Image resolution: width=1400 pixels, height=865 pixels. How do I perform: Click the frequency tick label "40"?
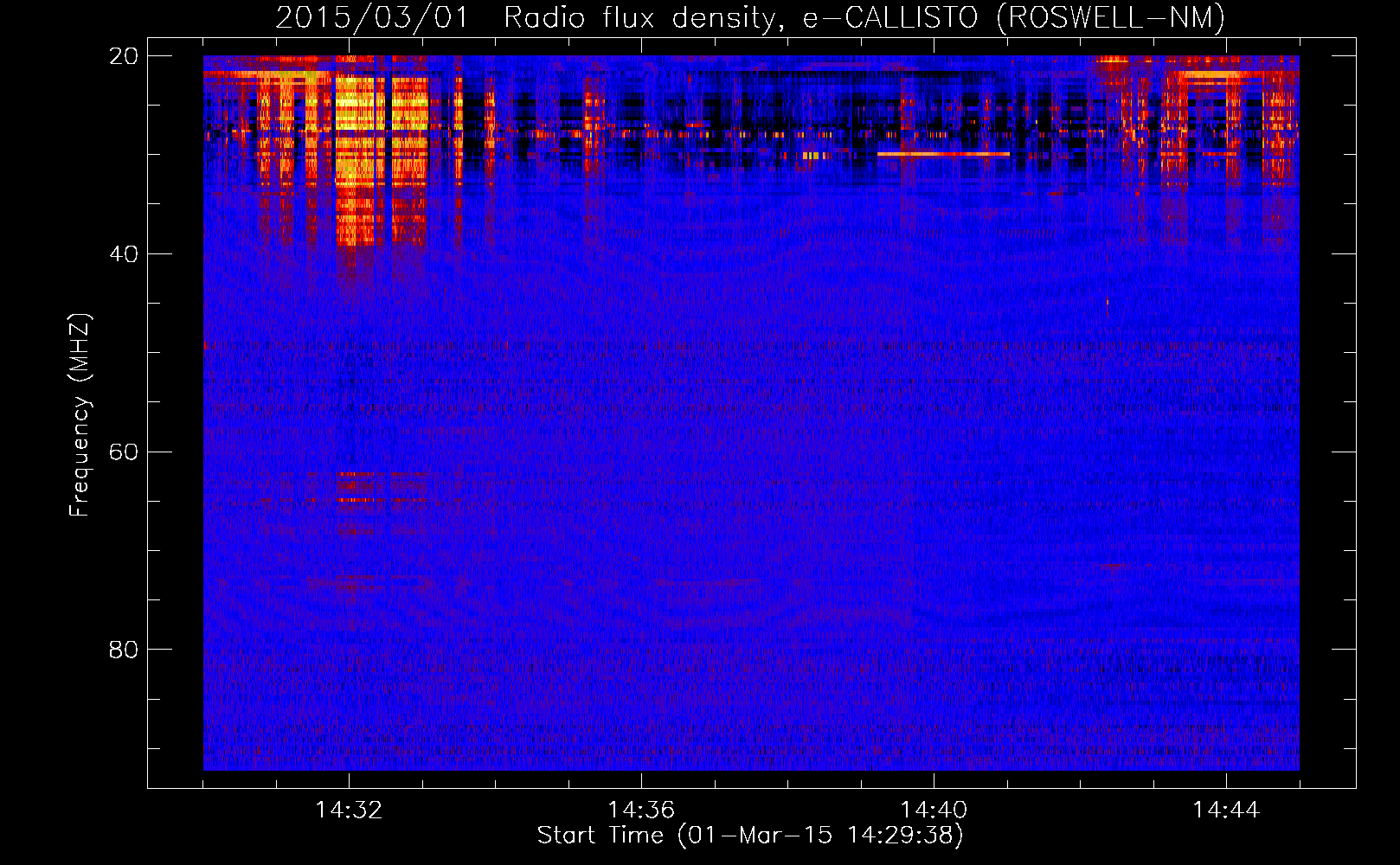pos(124,253)
